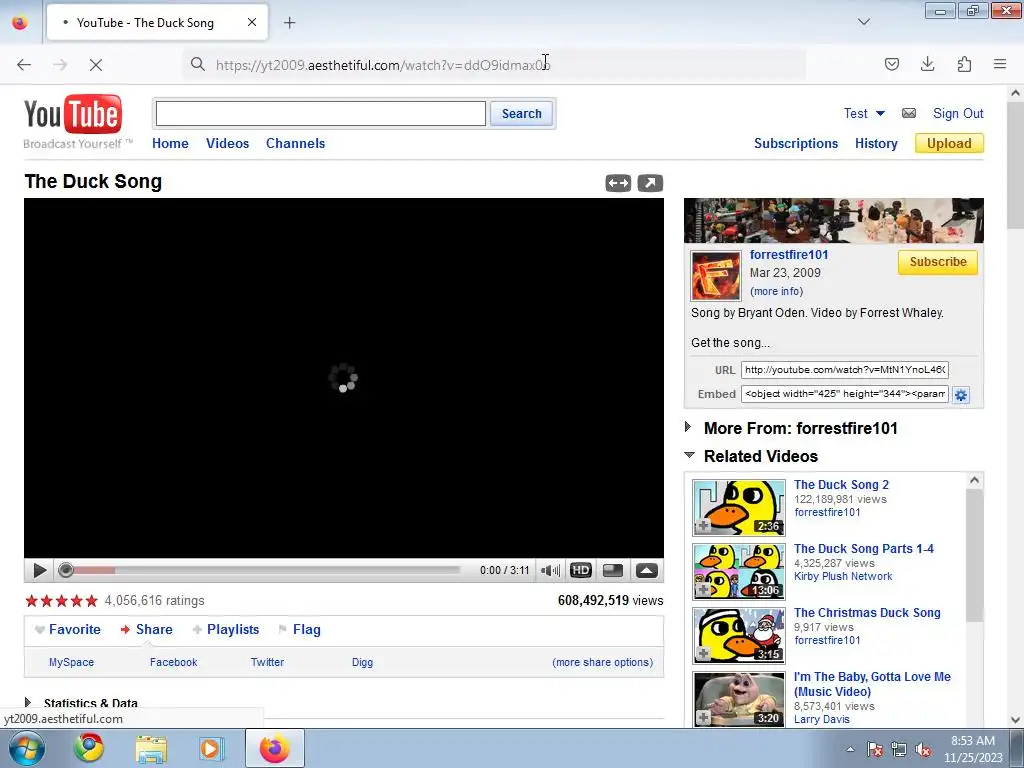Click the forrestfire101 channel avatar
The height and width of the screenshot is (768, 1024).
[x=716, y=276]
